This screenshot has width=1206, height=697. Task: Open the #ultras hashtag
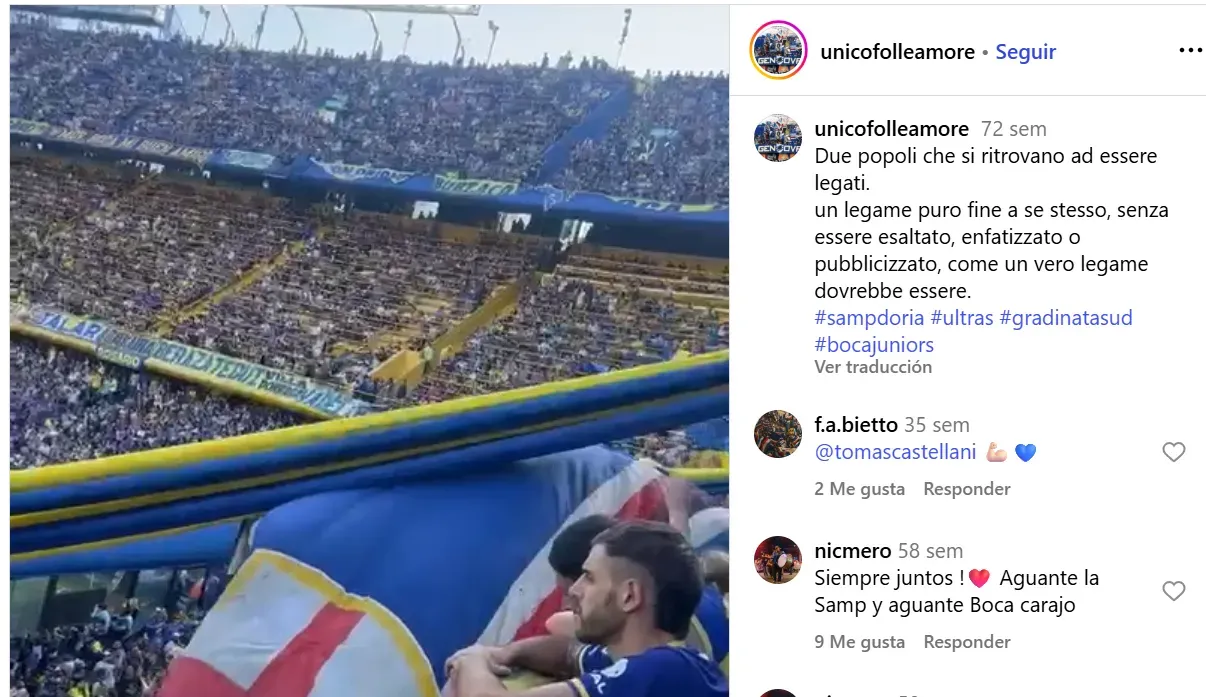pos(962,318)
